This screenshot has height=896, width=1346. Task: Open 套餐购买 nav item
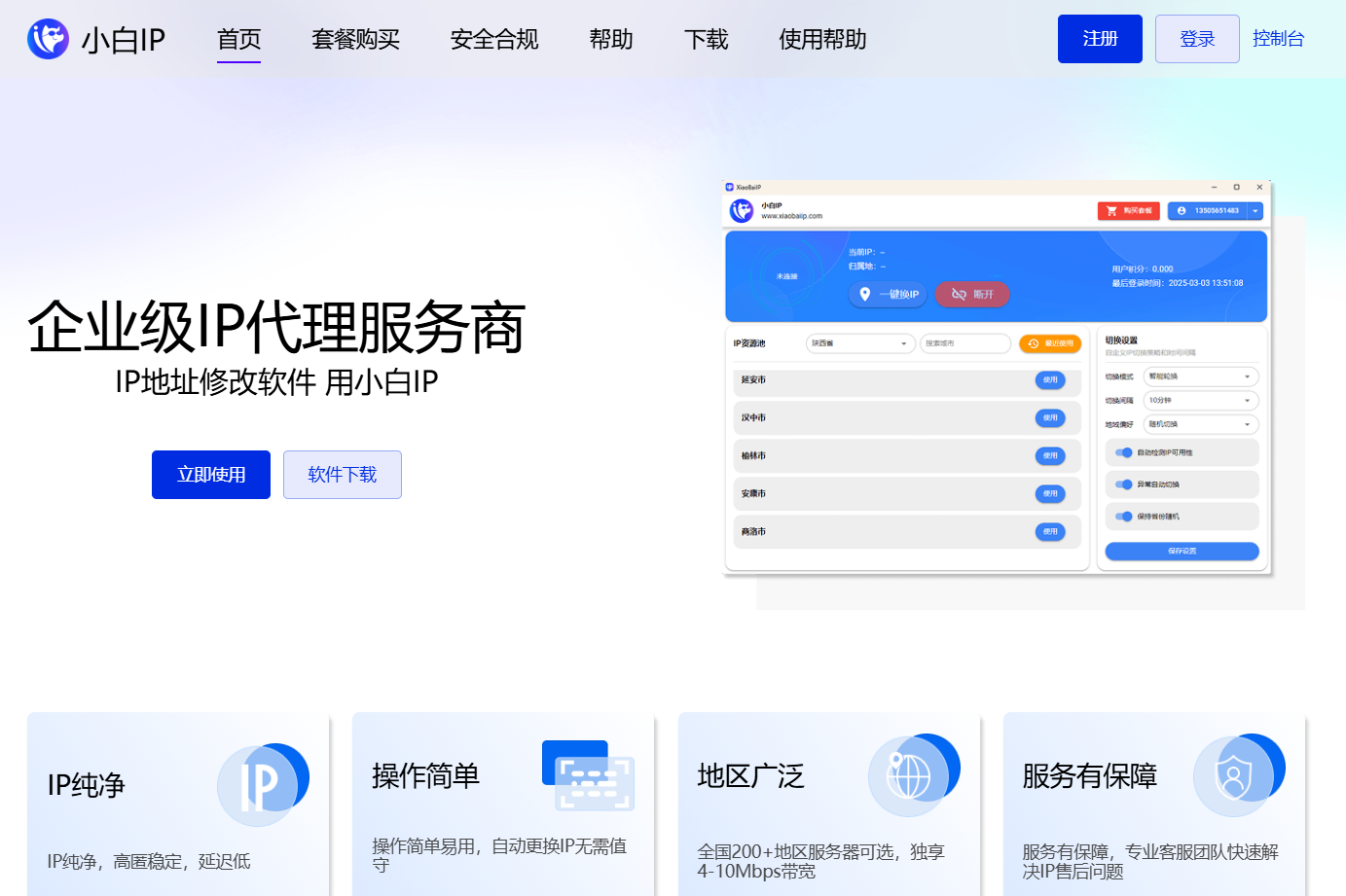(x=356, y=39)
